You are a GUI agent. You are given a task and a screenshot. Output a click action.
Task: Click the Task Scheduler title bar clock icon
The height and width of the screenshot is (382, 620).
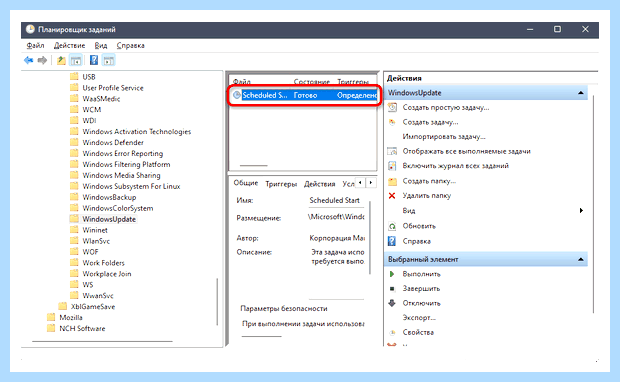(x=30, y=29)
